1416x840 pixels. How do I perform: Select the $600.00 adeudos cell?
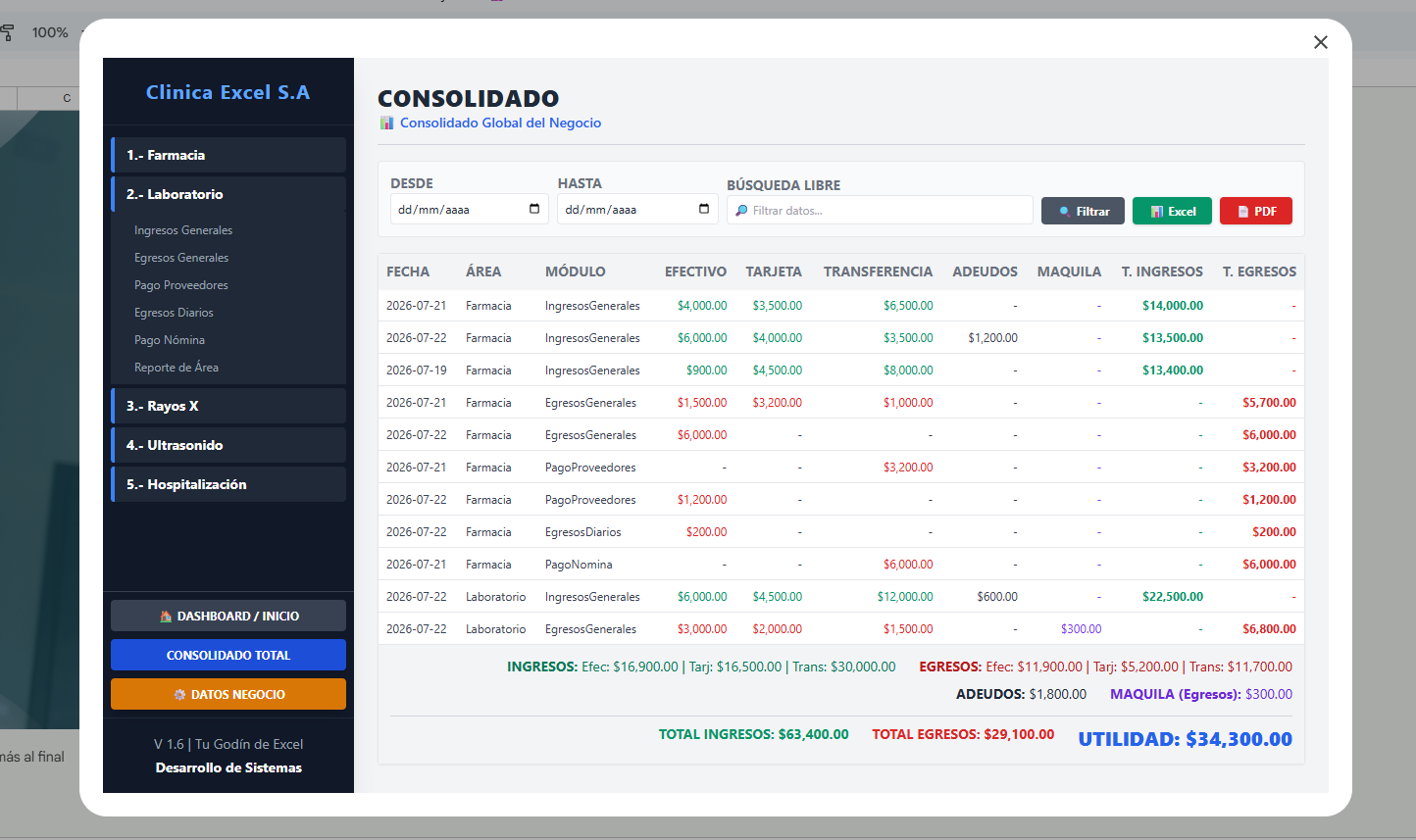[997, 597]
